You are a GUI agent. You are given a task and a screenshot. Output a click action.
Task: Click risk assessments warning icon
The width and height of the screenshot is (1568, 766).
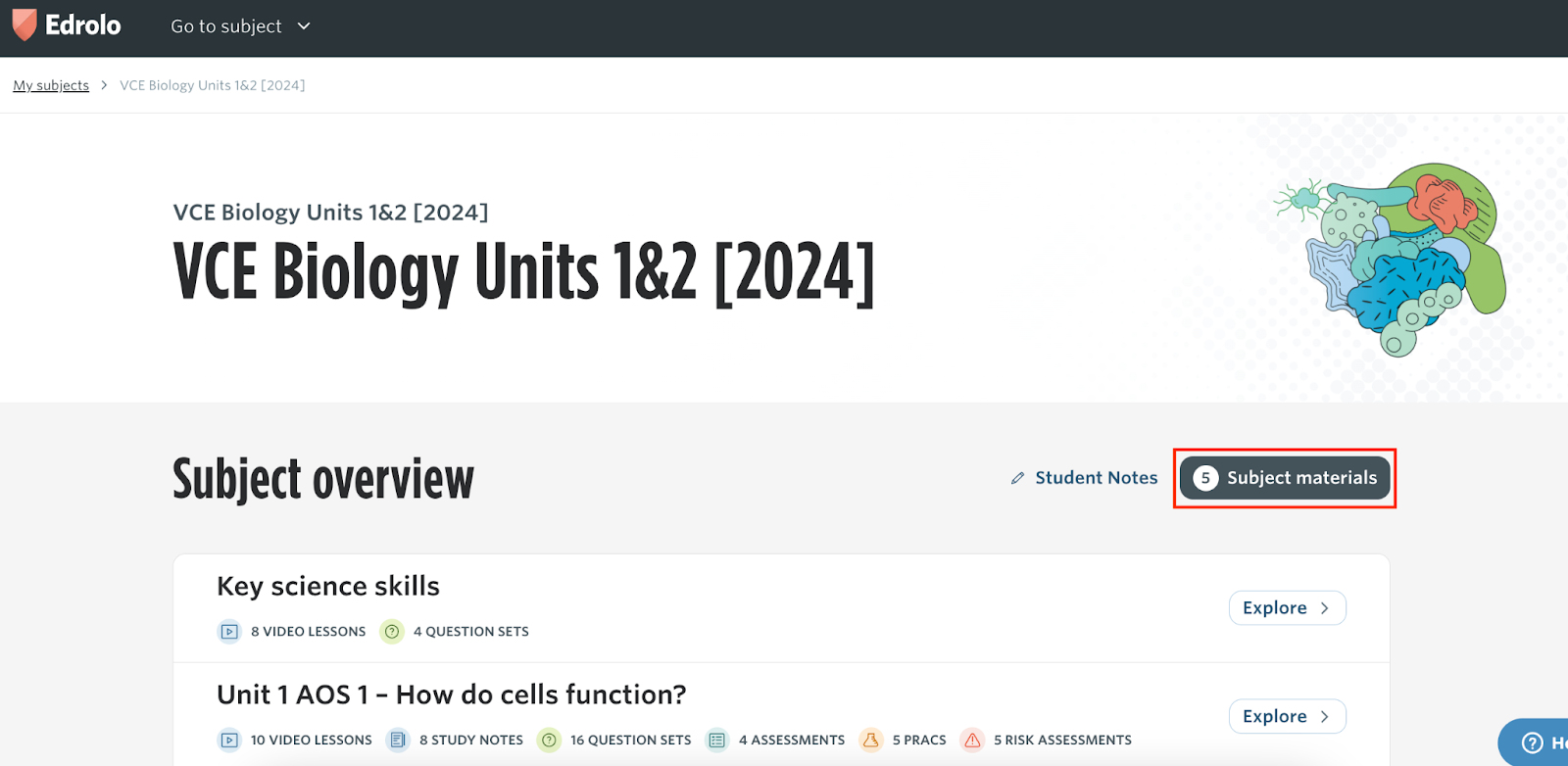(x=972, y=741)
